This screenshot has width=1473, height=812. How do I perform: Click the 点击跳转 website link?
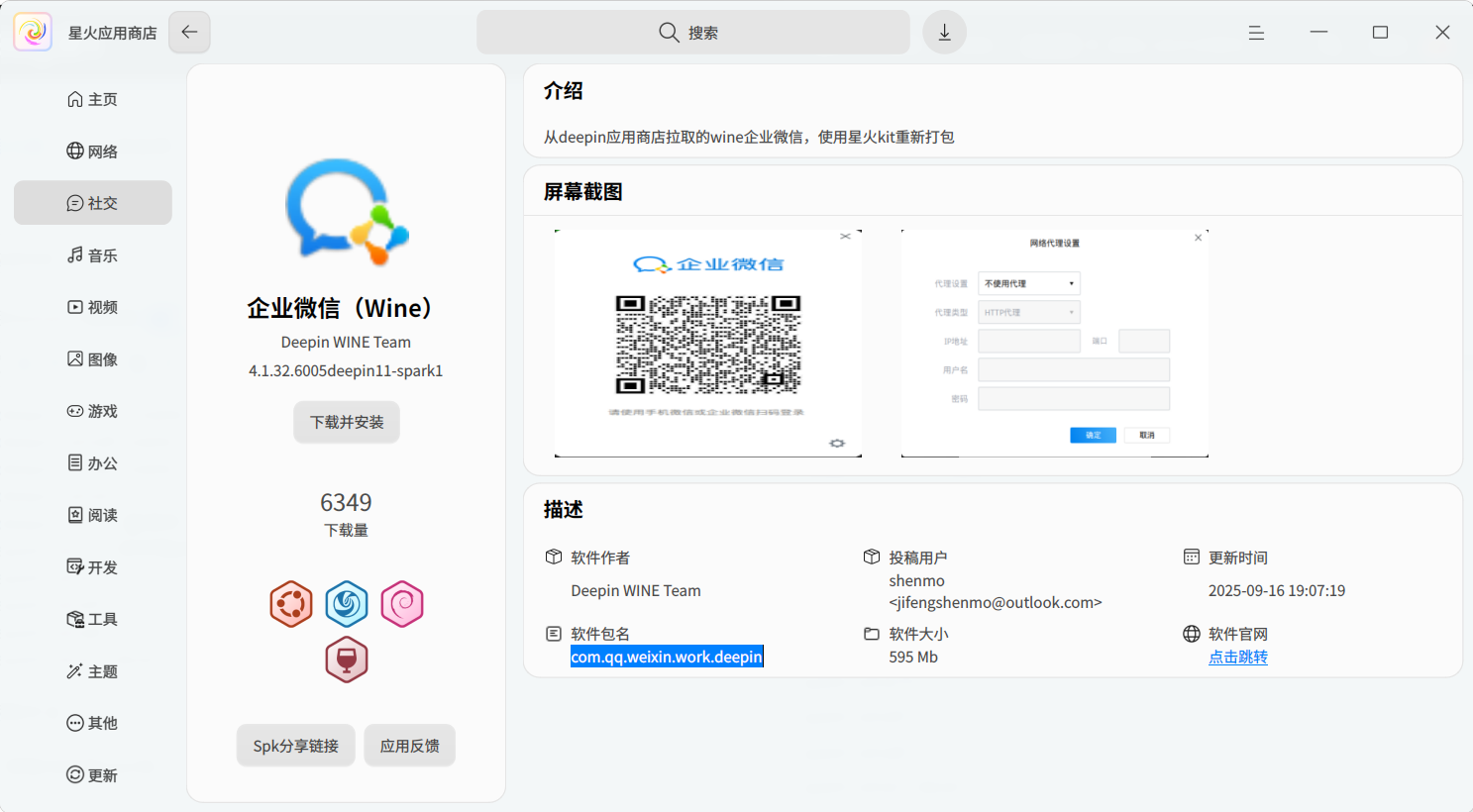tap(1238, 657)
